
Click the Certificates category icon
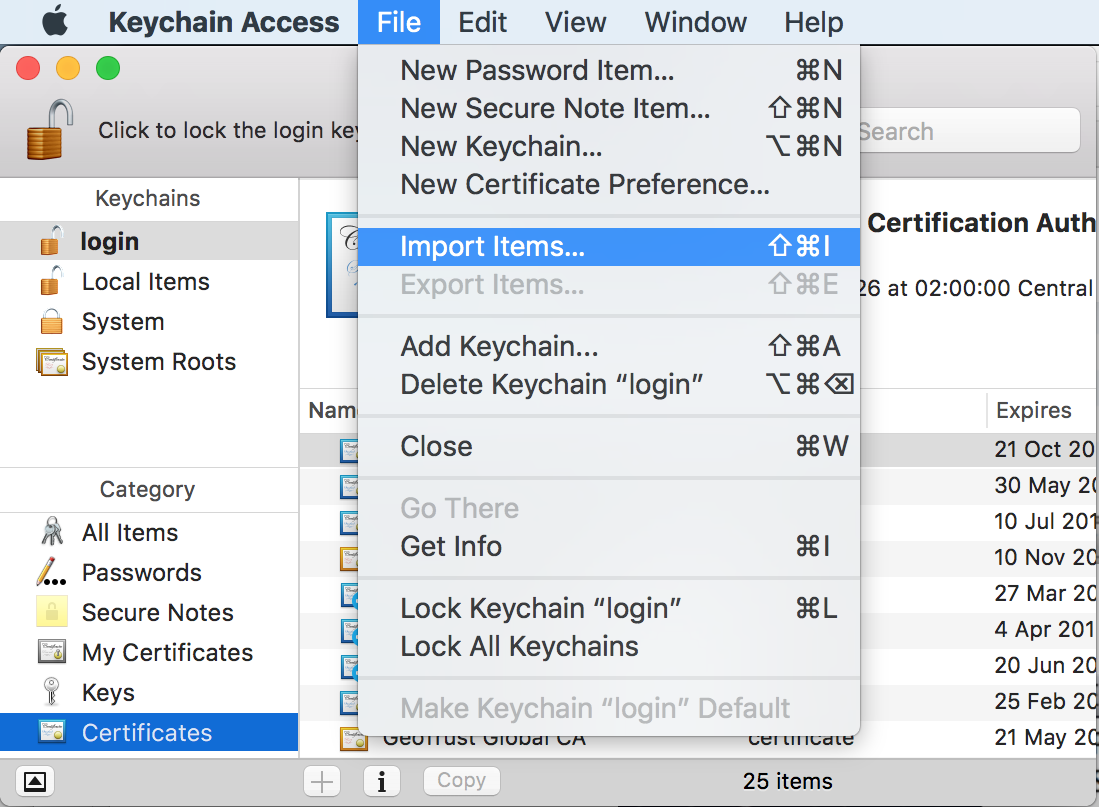pos(52,731)
